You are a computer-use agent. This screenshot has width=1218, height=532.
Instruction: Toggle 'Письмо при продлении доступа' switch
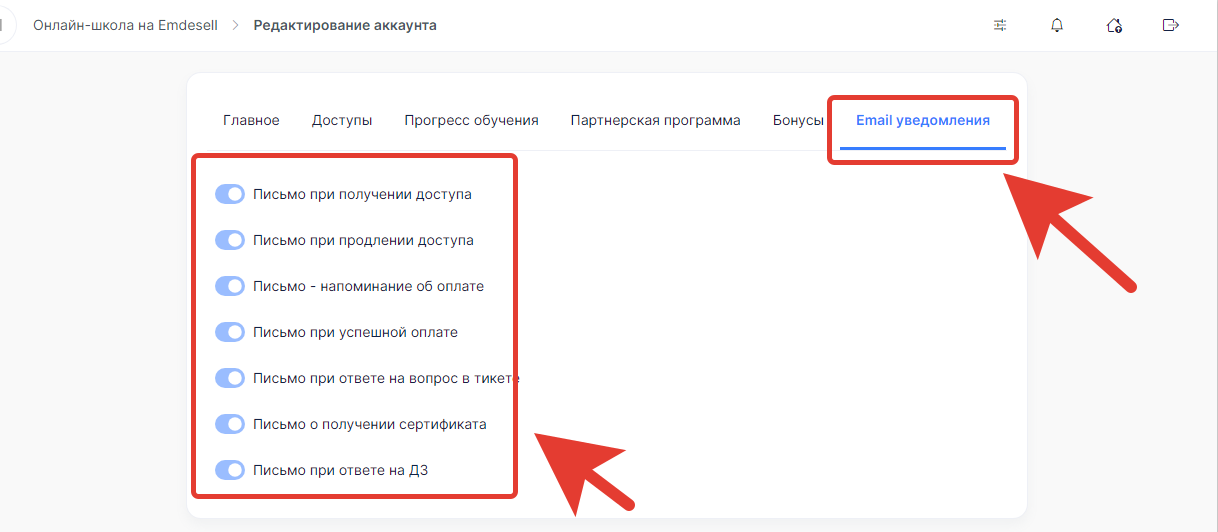(x=230, y=240)
